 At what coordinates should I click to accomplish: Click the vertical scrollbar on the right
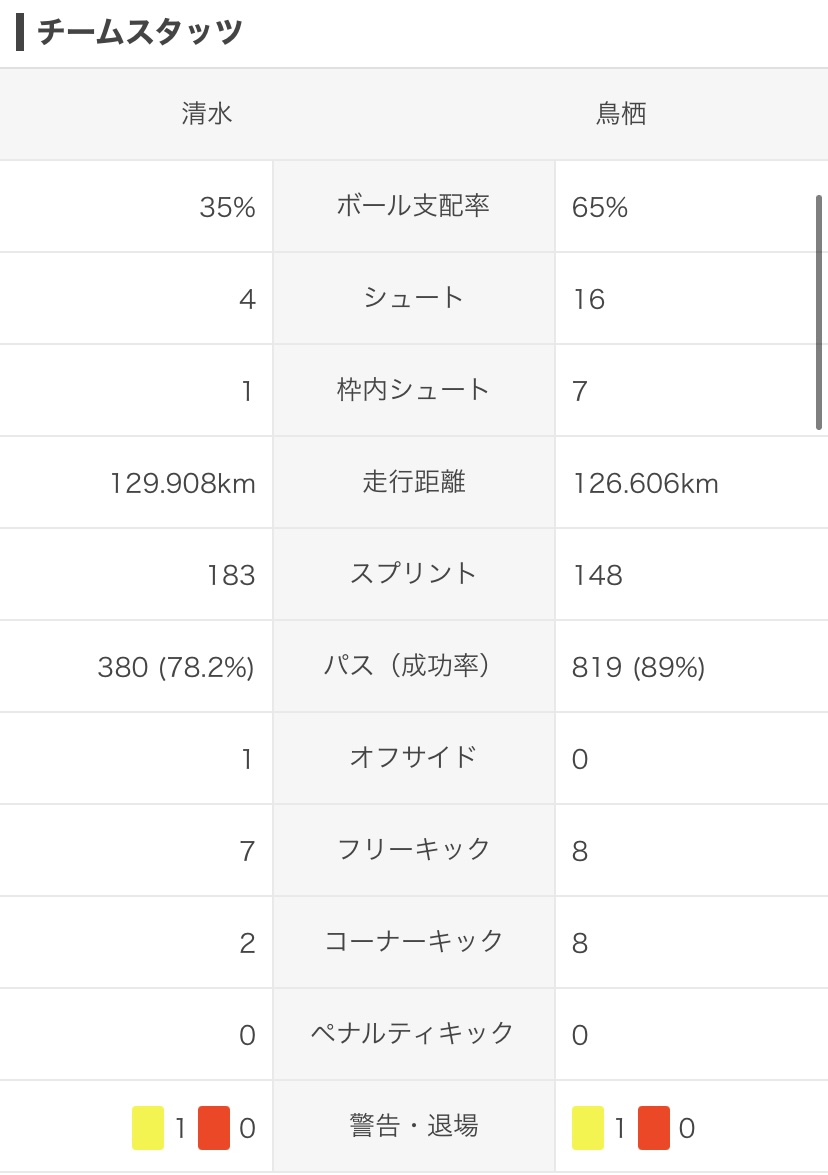point(819,312)
